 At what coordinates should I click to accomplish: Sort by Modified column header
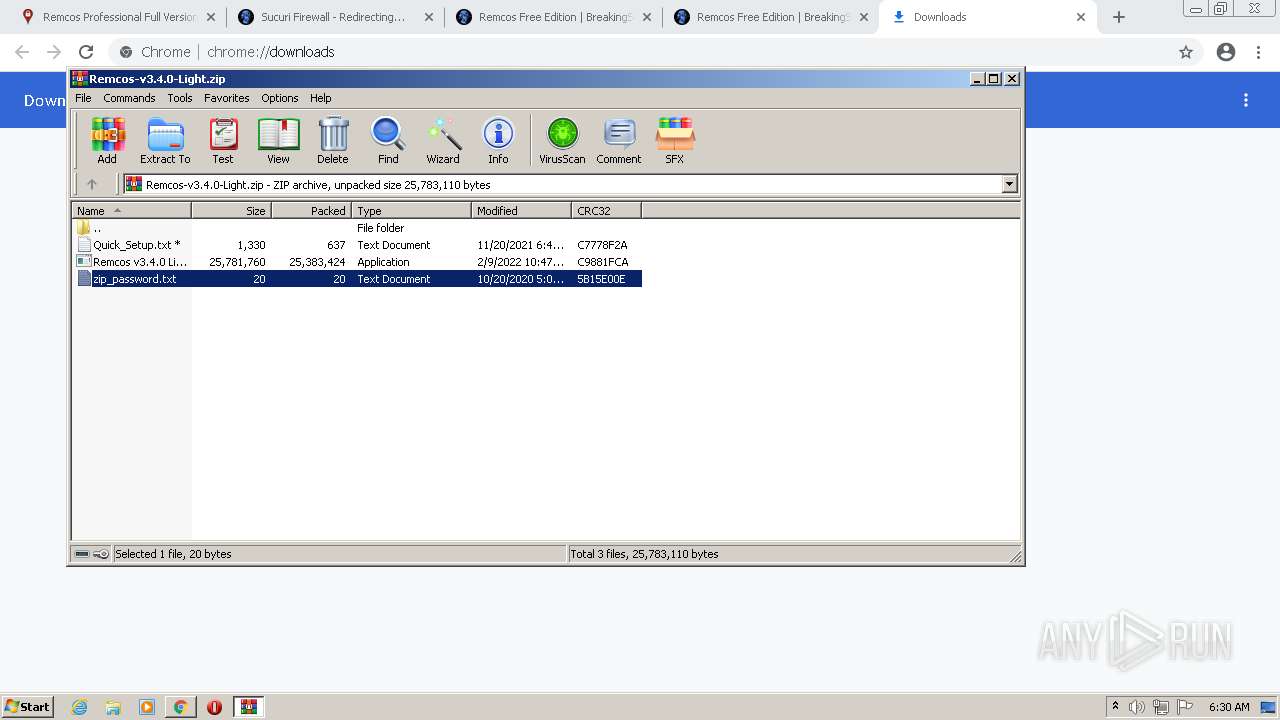522,210
